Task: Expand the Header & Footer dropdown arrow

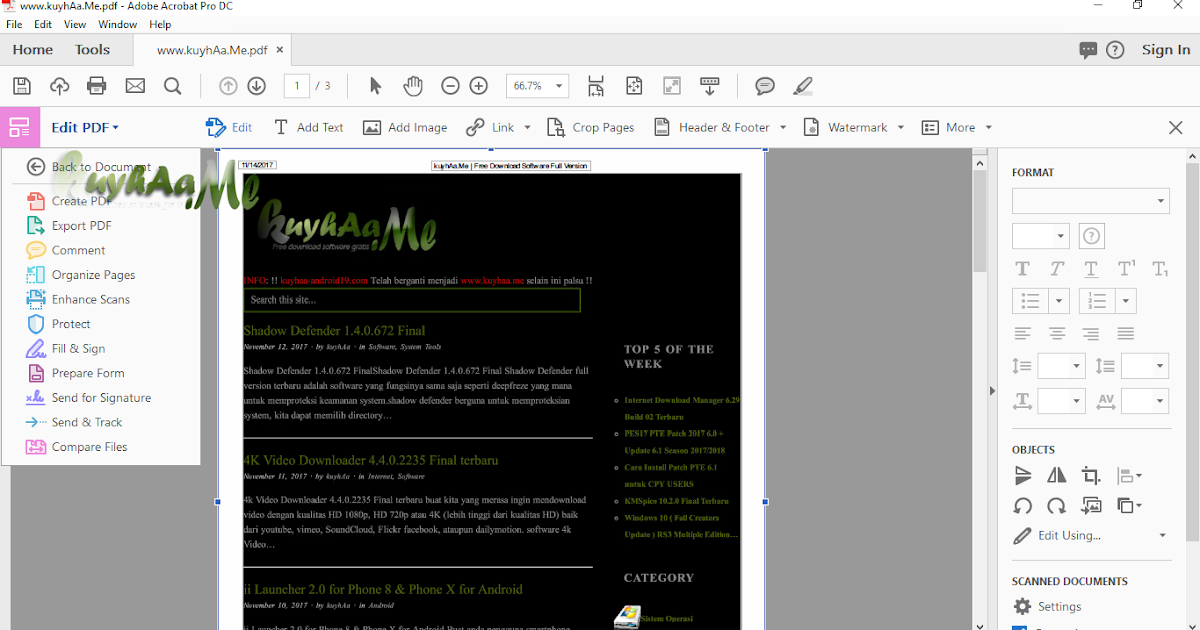Action: pos(782,128)
